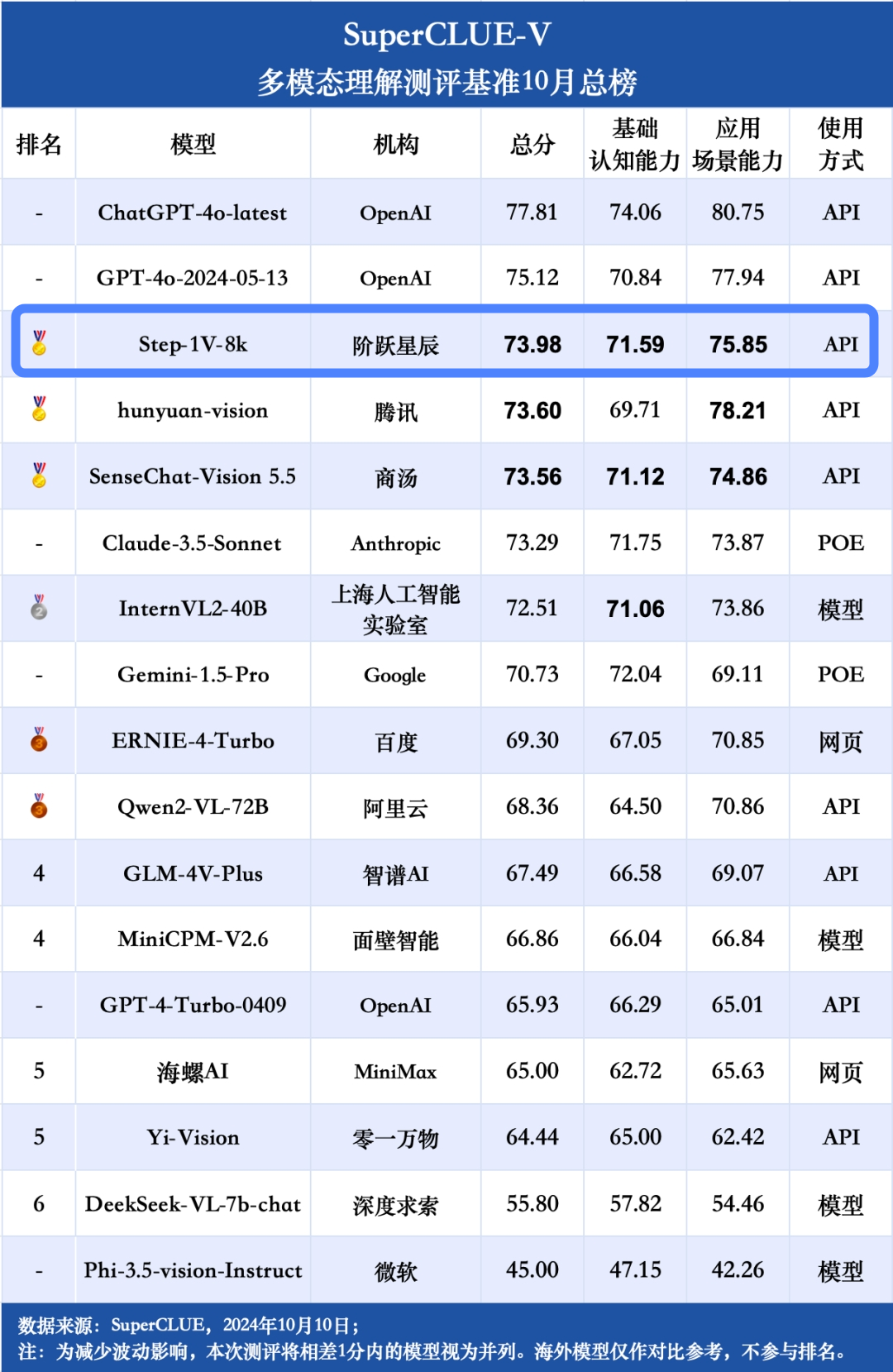Click the bronze medal beside Qwen2-VL-72B
Viewport: 893px width, 1372px height.
39,806
